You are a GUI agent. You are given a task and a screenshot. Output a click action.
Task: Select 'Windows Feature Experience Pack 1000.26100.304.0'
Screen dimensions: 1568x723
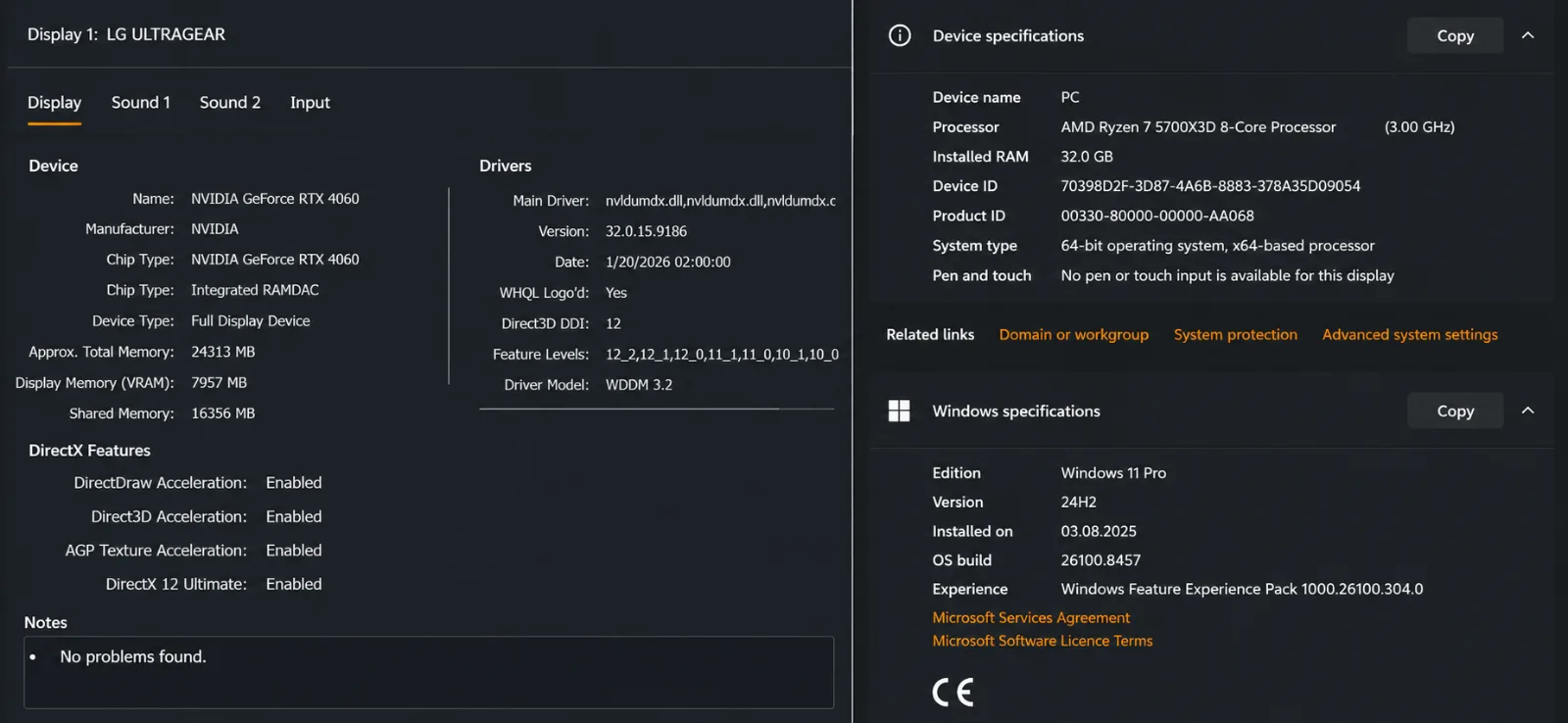click(1242, 589)
